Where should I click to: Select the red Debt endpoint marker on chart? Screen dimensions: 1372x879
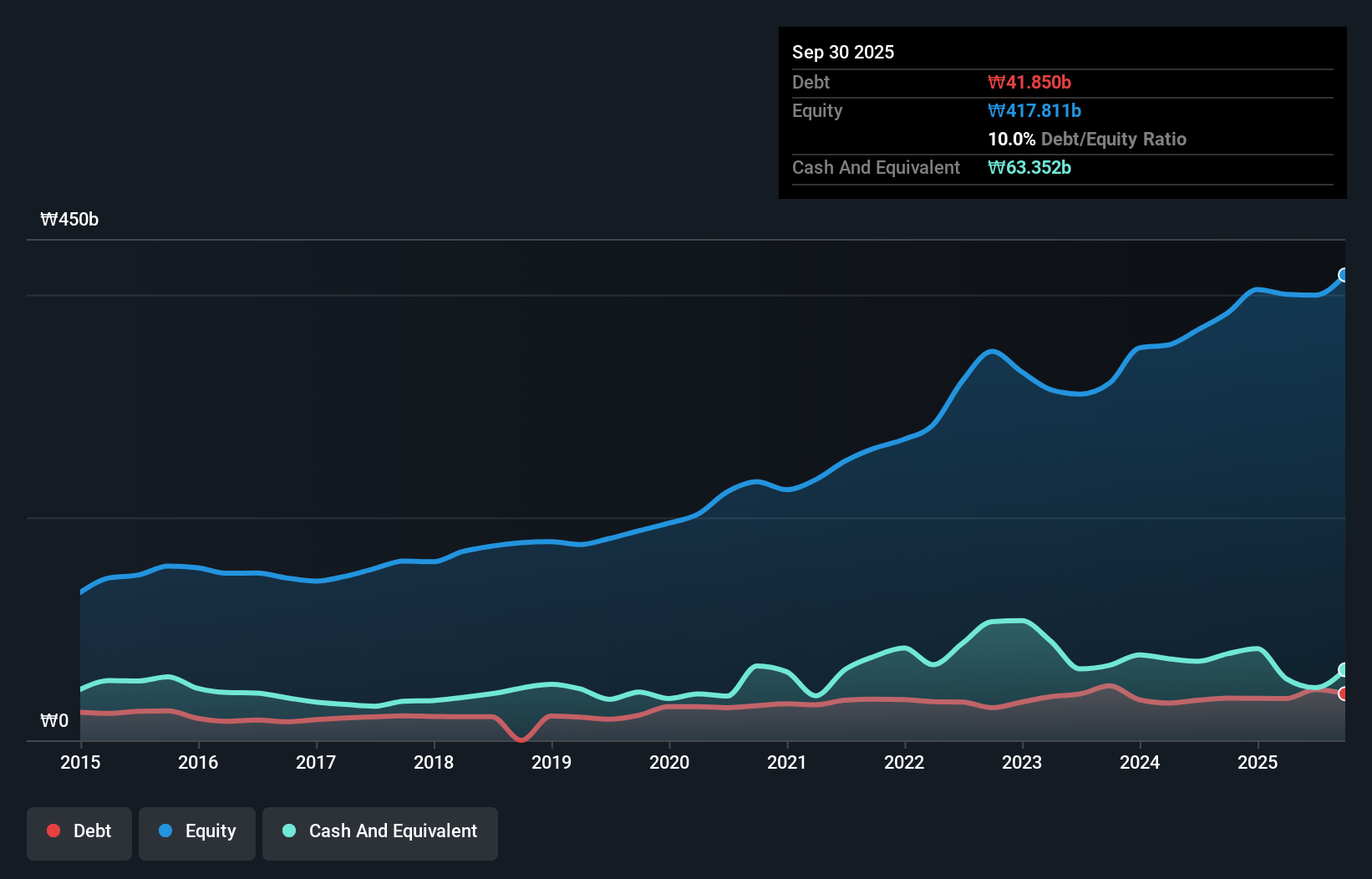point(1343,694)
